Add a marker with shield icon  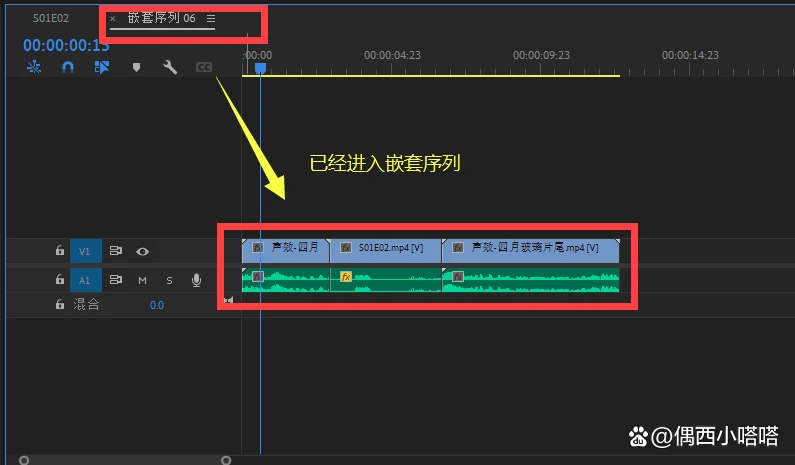click(136, 67)
